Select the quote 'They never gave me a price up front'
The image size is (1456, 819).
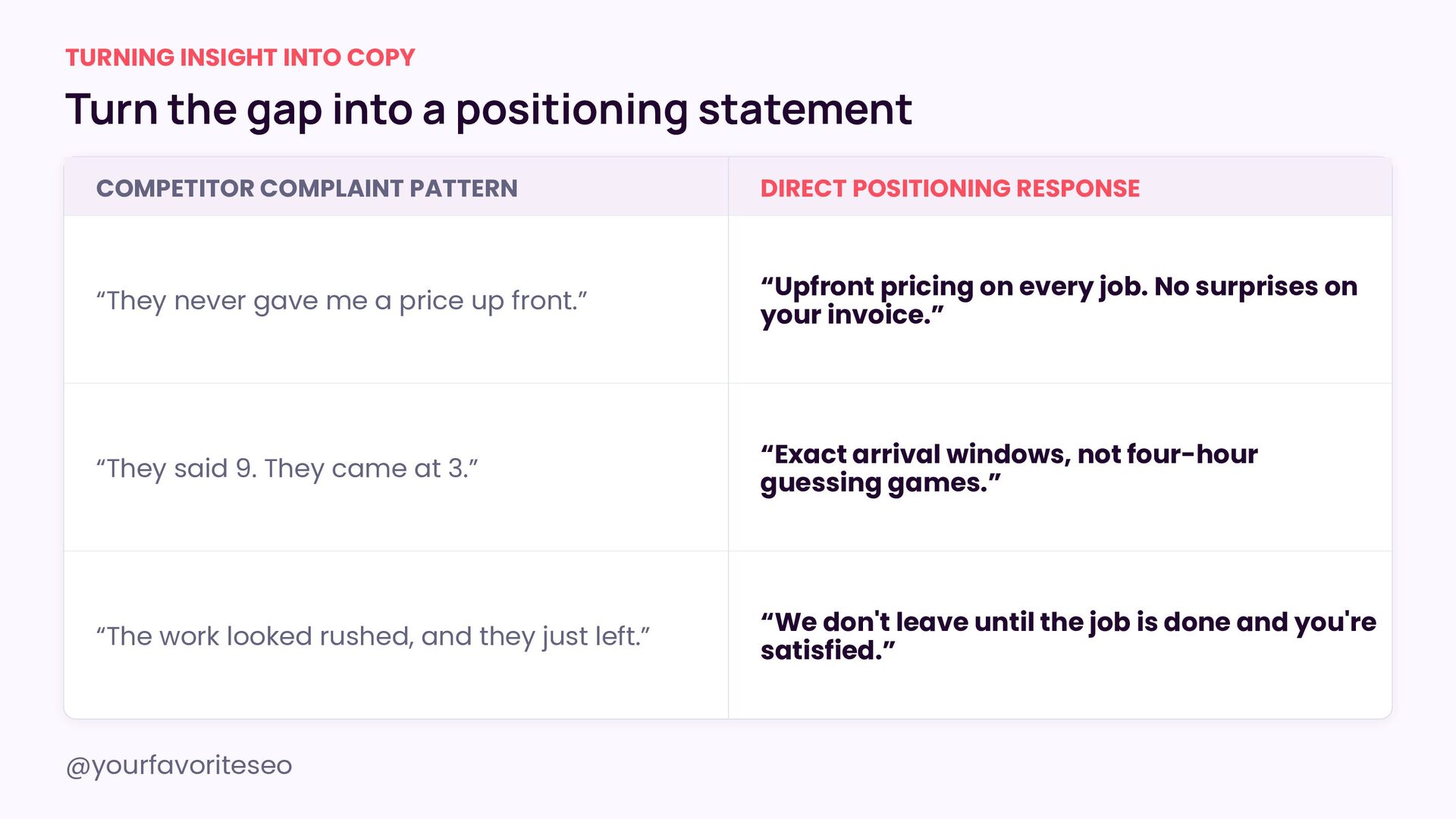coord(341,301)
